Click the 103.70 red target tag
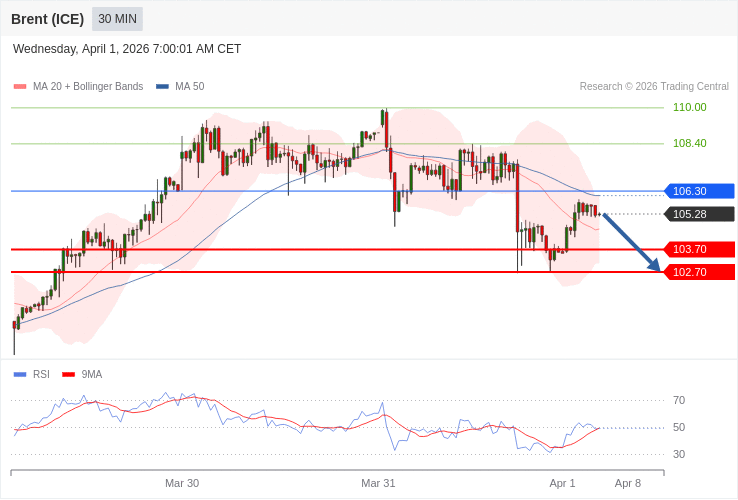Image resolution: width=738 pixels, height=500 pixels. [699, 249]
